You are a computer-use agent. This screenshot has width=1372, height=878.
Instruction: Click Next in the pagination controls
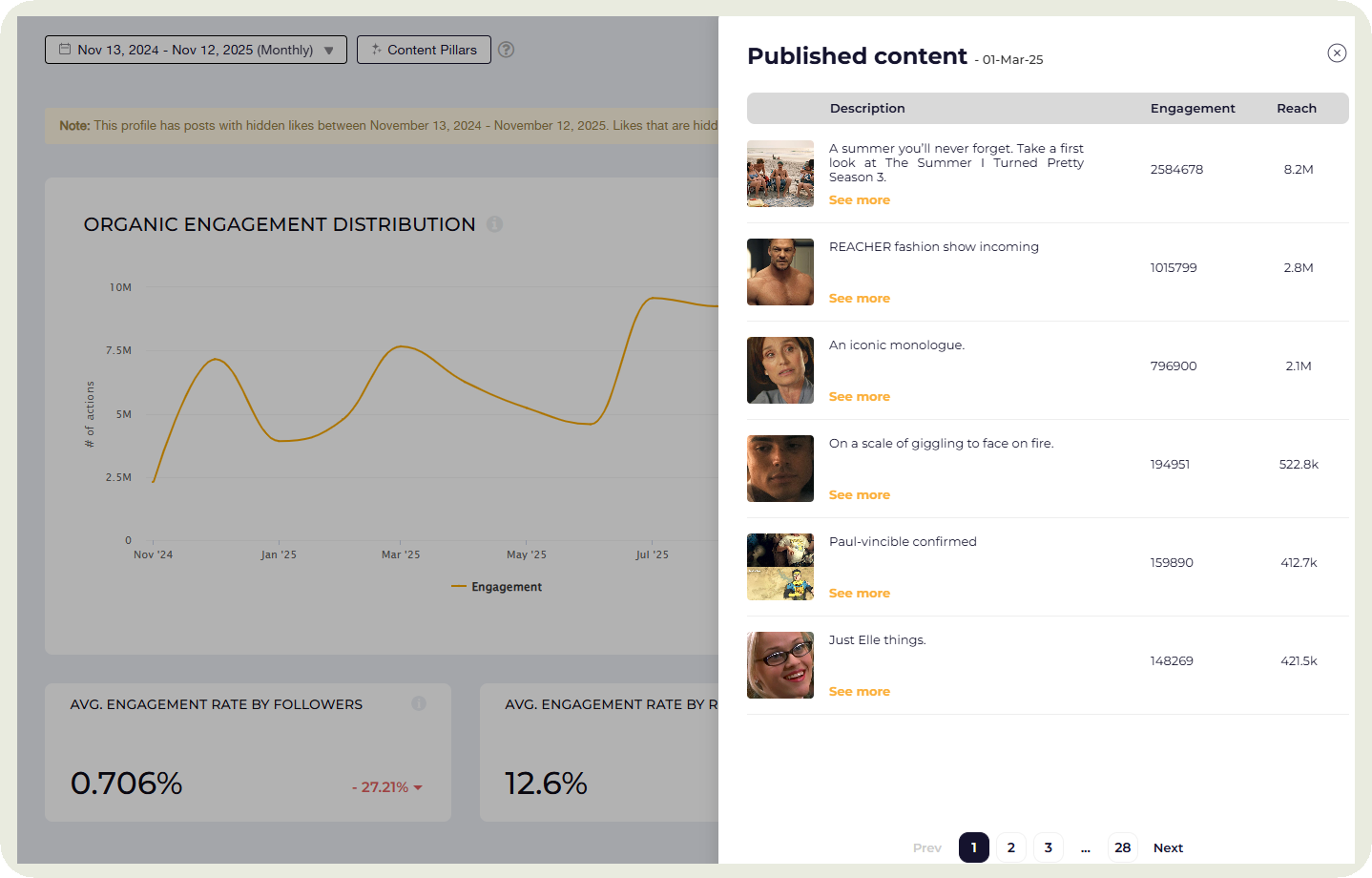(x=1168, y=847)
